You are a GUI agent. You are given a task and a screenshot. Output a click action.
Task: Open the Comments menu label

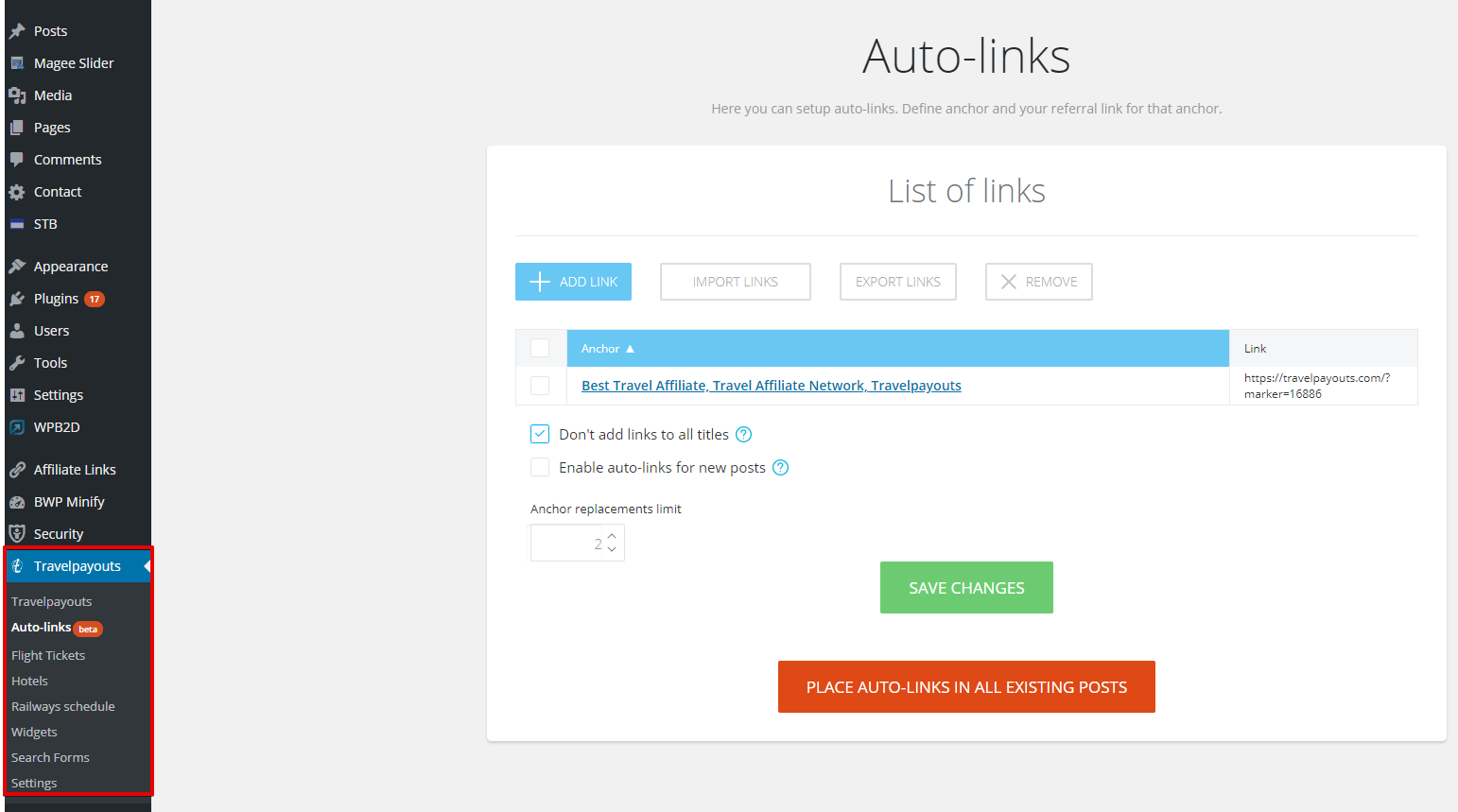pos(67,160)
